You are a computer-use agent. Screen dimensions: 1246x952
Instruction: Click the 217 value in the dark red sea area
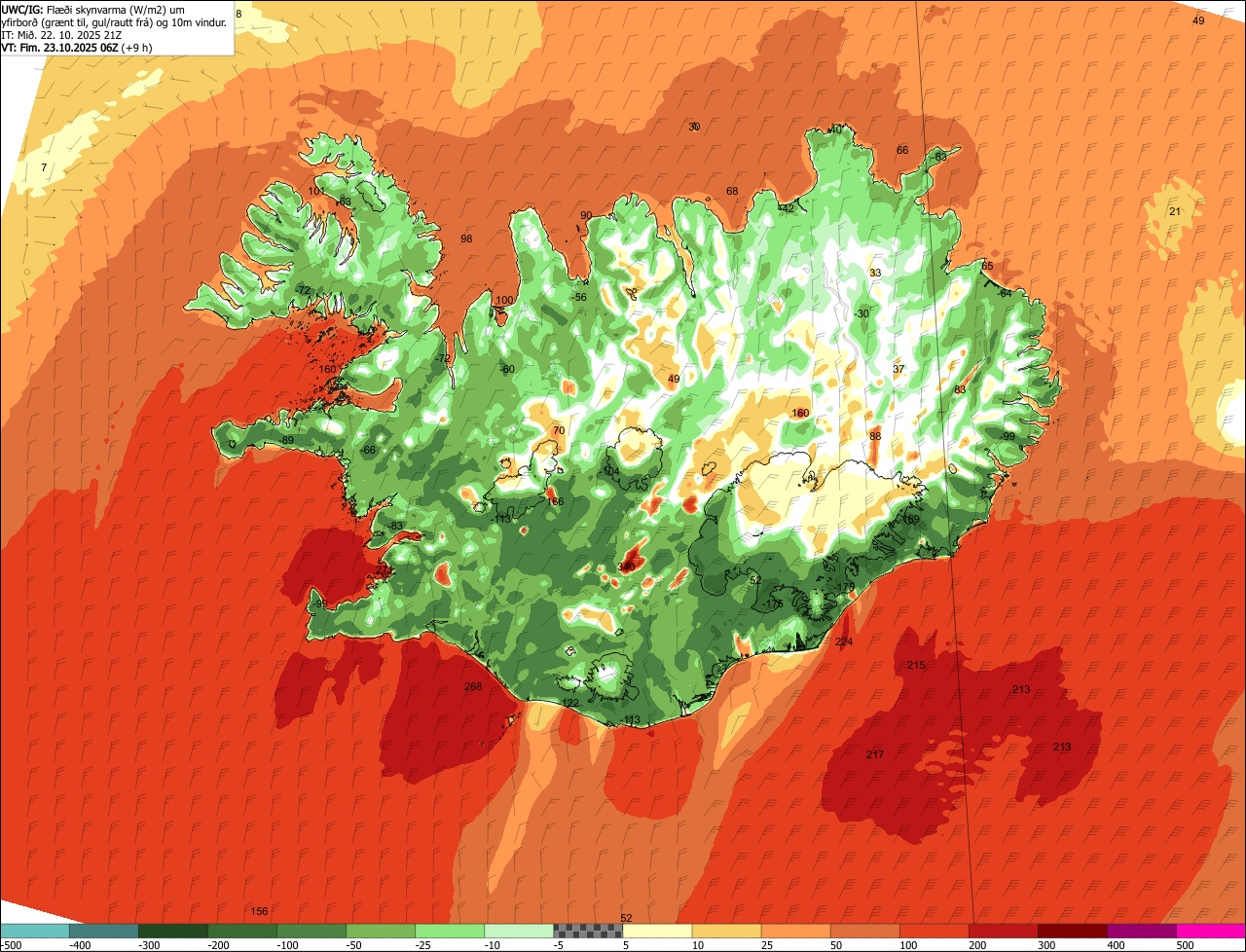pos(875,755)
